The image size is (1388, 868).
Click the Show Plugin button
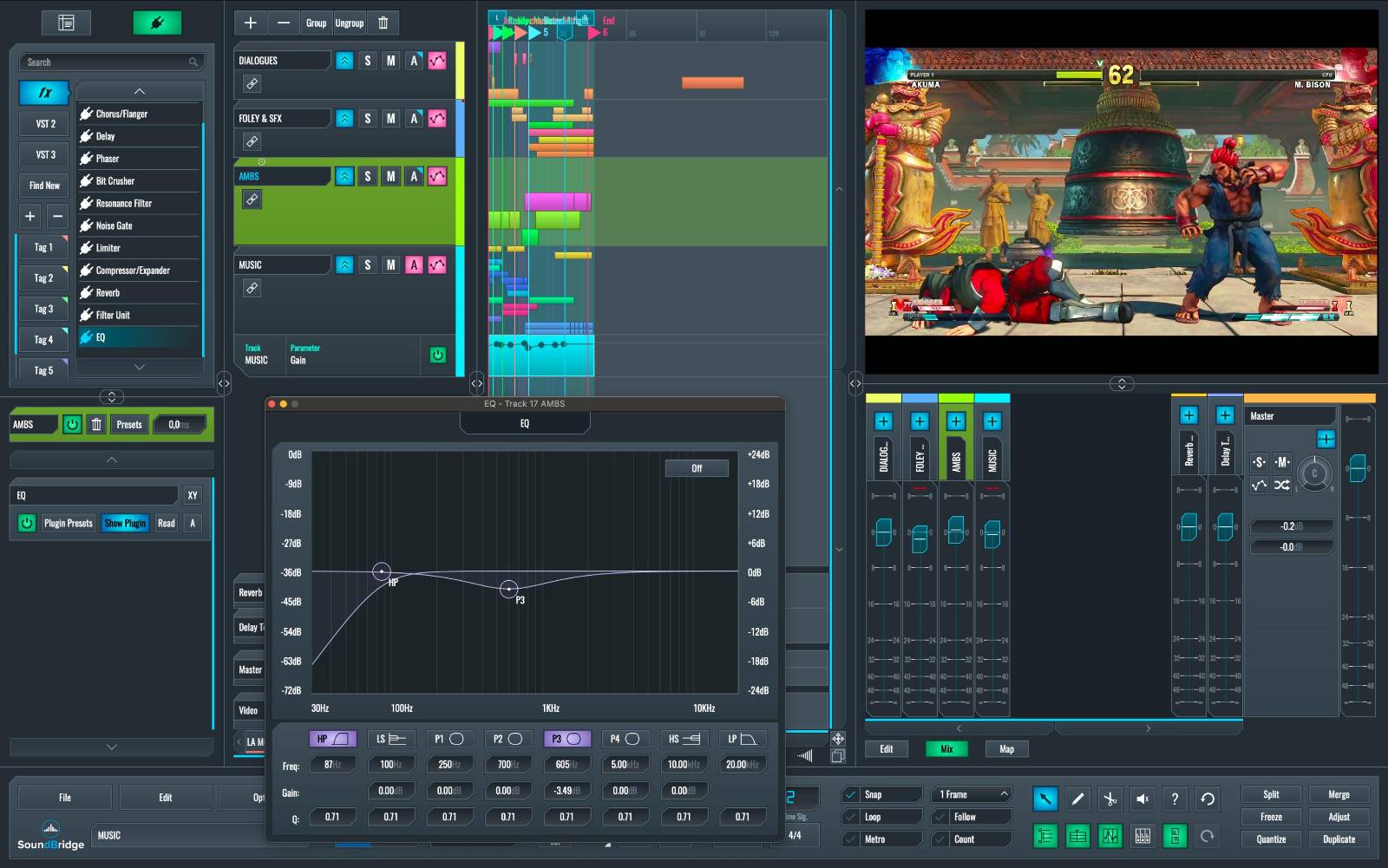point(125,523)
